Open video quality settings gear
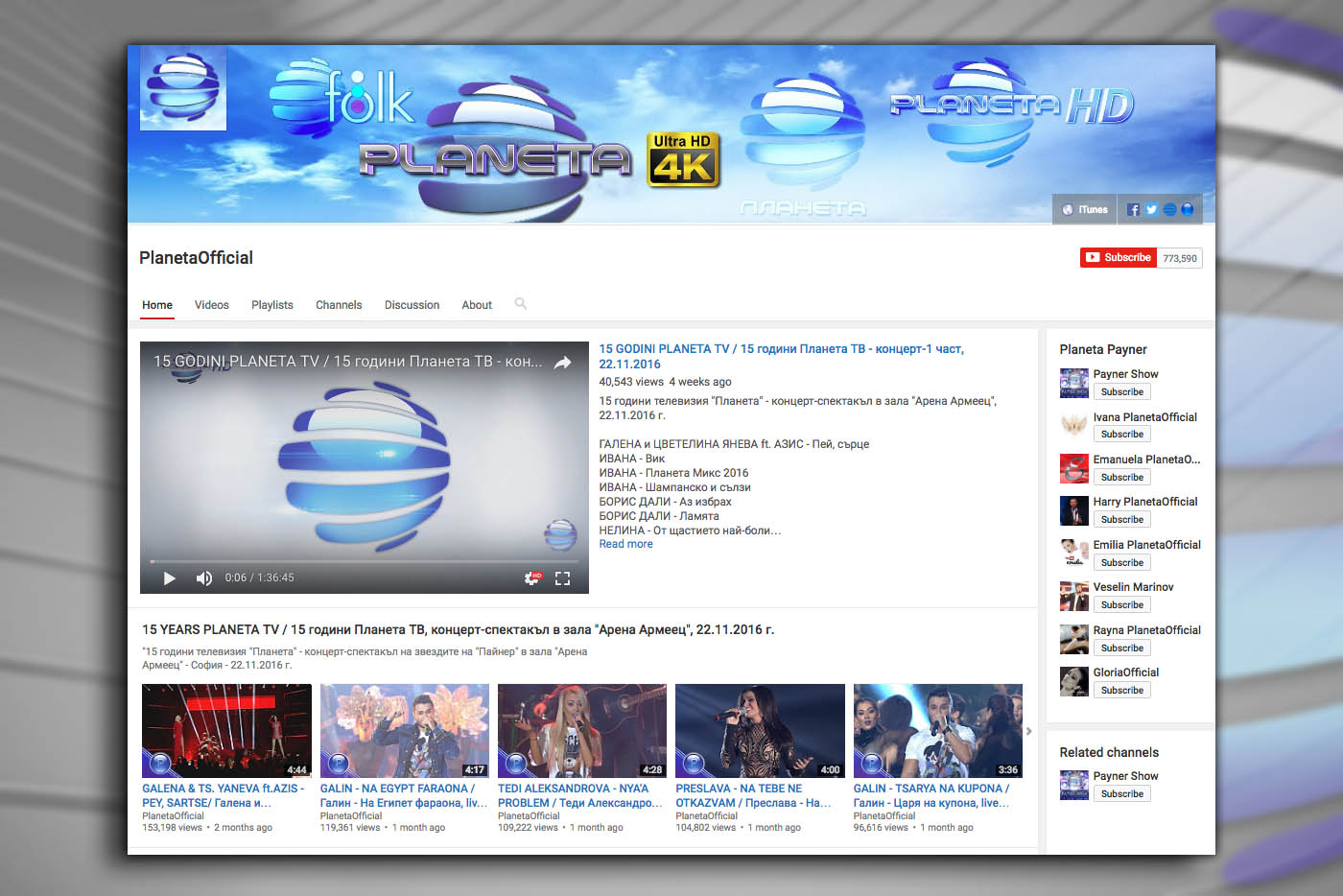The width and height of the screenshot is (1343, 896). tap(531, 578)
